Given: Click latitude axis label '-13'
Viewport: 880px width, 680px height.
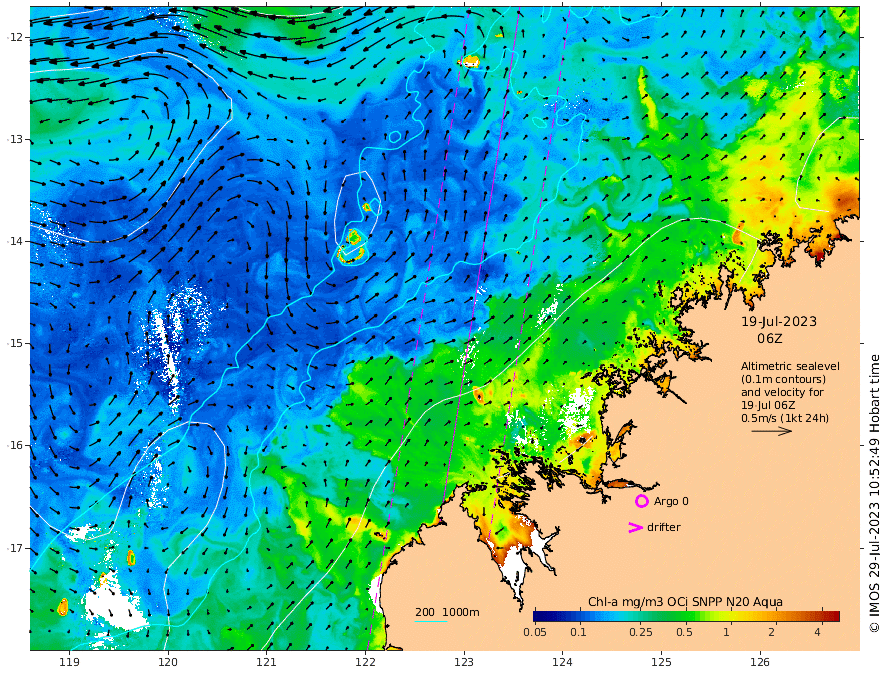Looking at the screenshot, I should pos(14,139).
